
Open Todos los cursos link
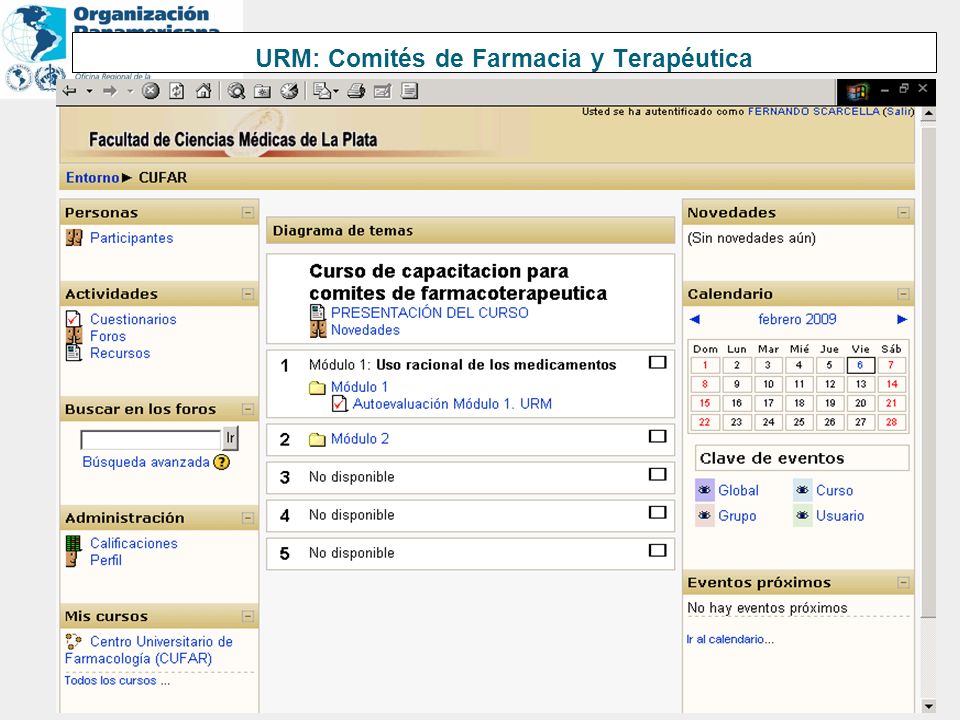pos(117,681)
